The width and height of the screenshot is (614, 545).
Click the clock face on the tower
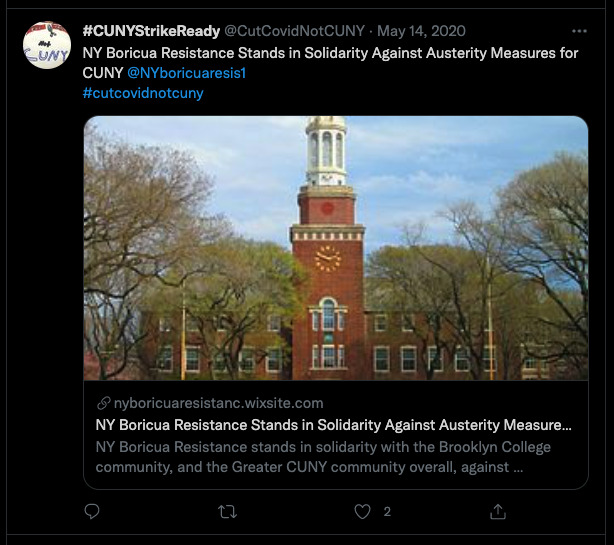[327, 257]
